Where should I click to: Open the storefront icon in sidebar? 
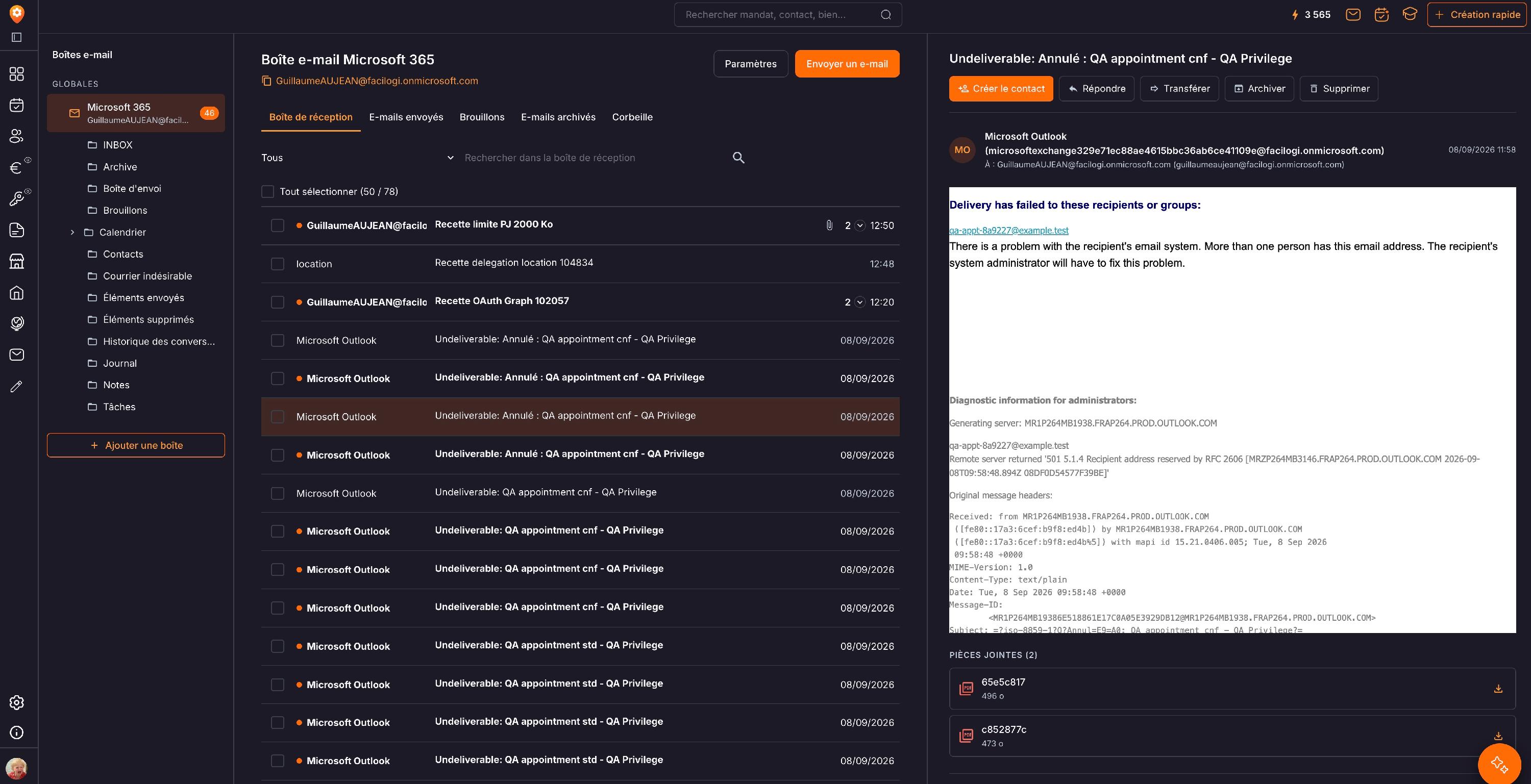[x=17, y=261]
